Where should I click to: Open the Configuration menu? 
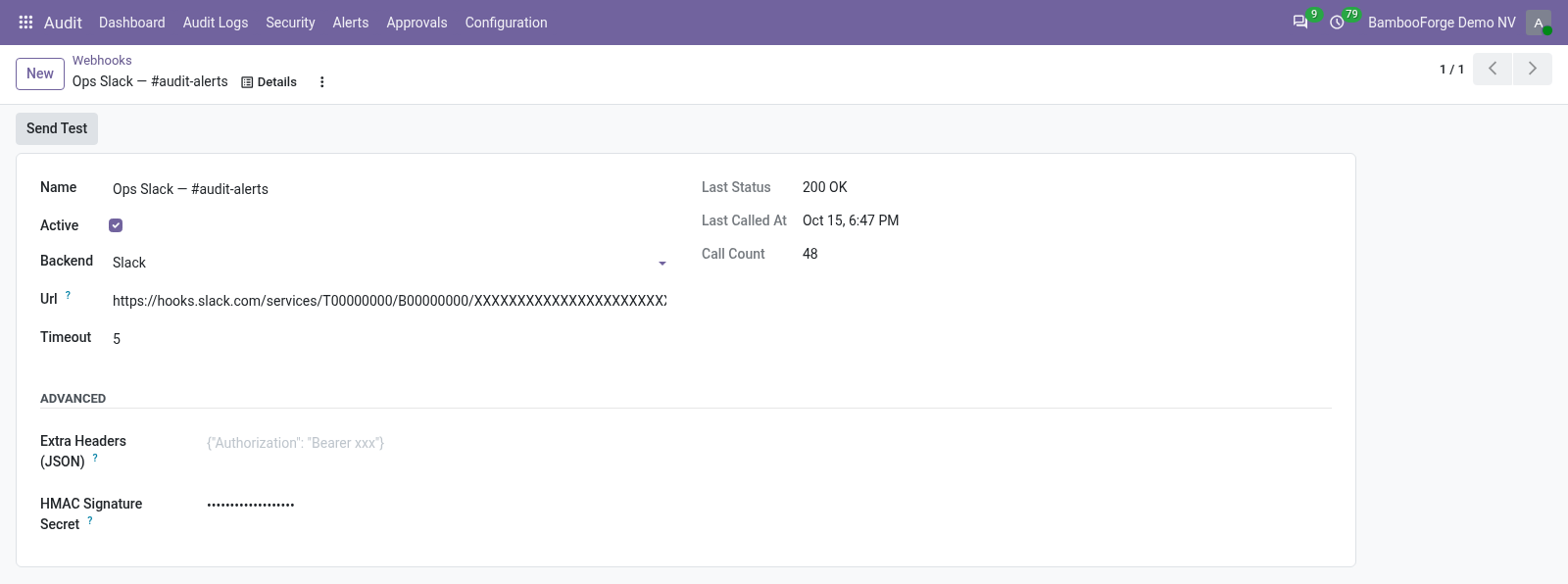click(506, 23)
